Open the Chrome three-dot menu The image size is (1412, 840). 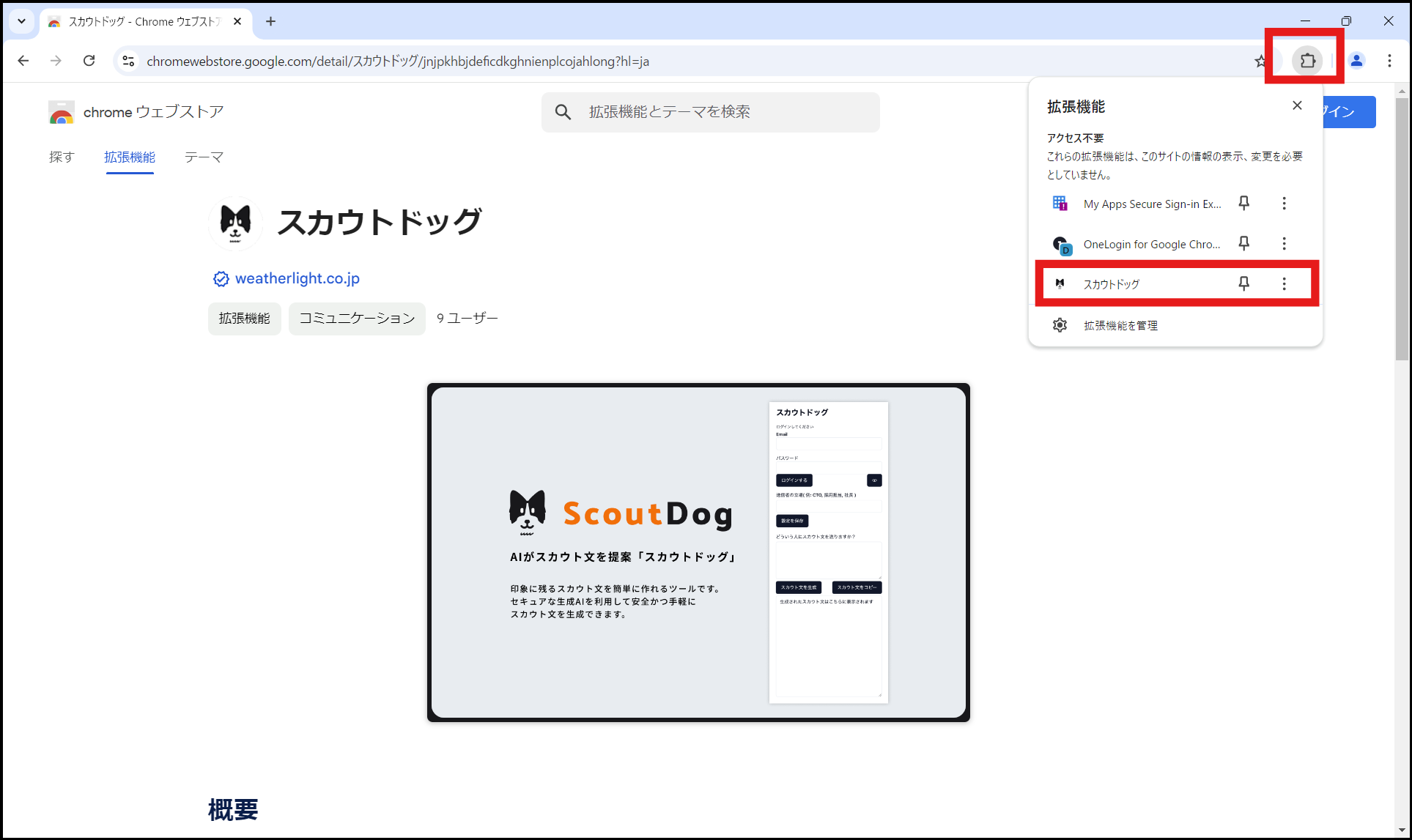pyautogui.click(x=1389, y=61)
